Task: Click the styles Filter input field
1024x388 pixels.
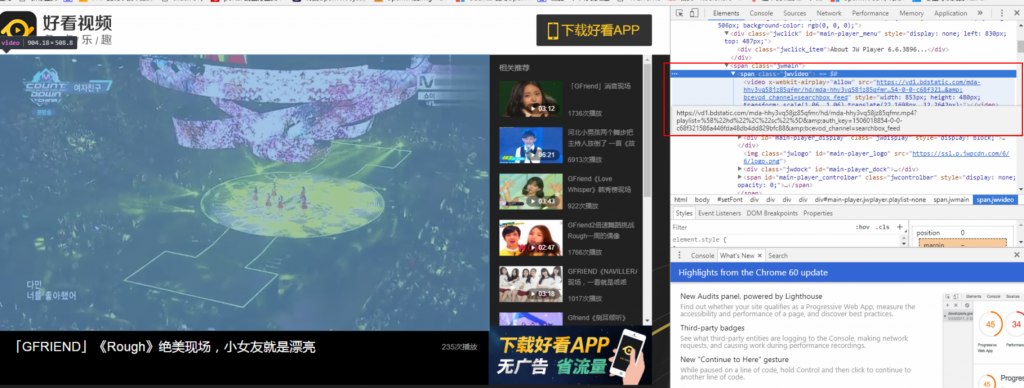Action: click(x=762, y=227)
